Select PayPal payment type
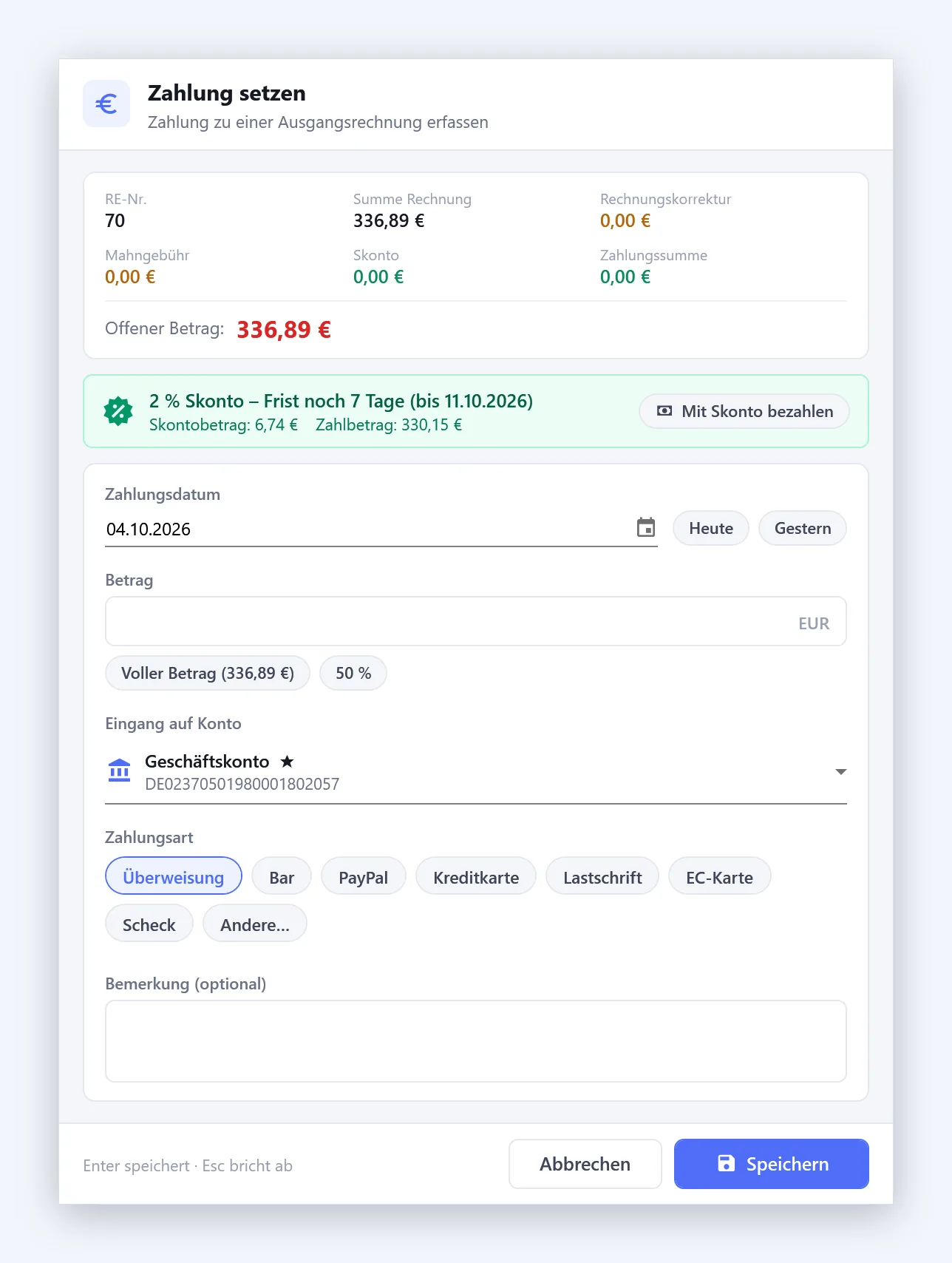 [364, 876]
